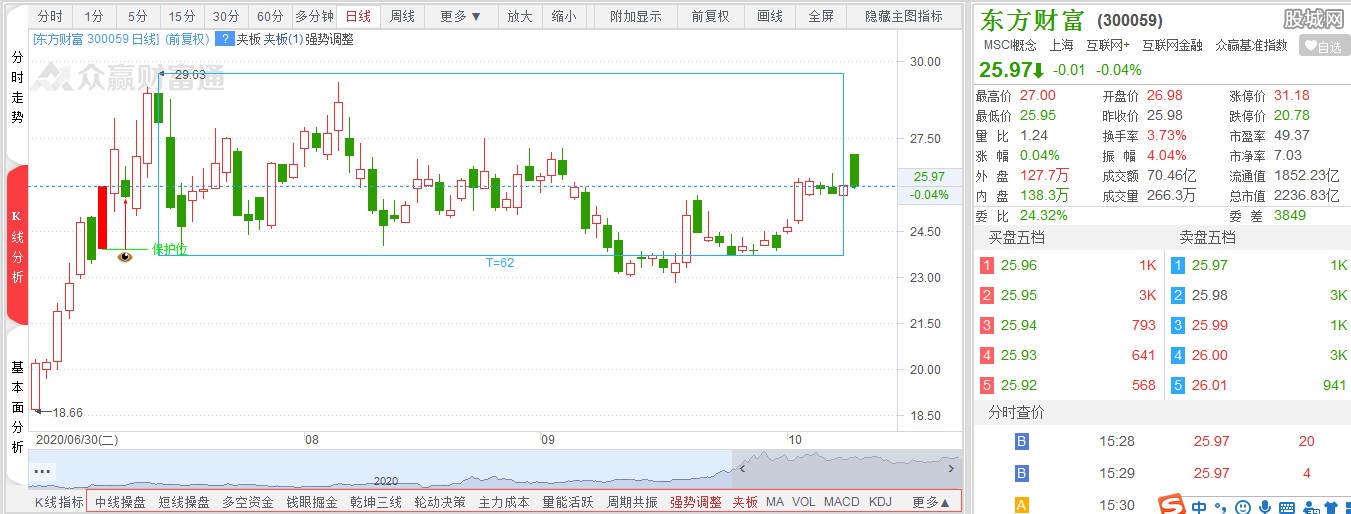Select the 1分 one-minute period

coord(93,16)
